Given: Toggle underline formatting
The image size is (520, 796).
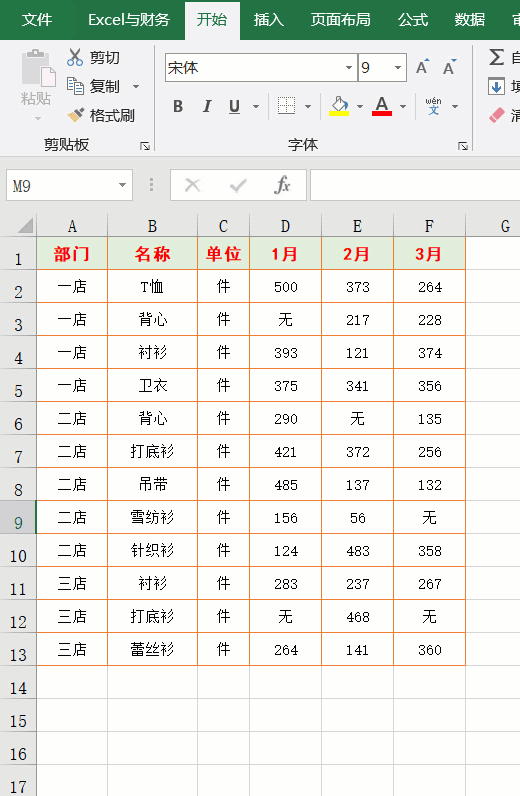Looking at the screenshot, I should tap(234, 106).
